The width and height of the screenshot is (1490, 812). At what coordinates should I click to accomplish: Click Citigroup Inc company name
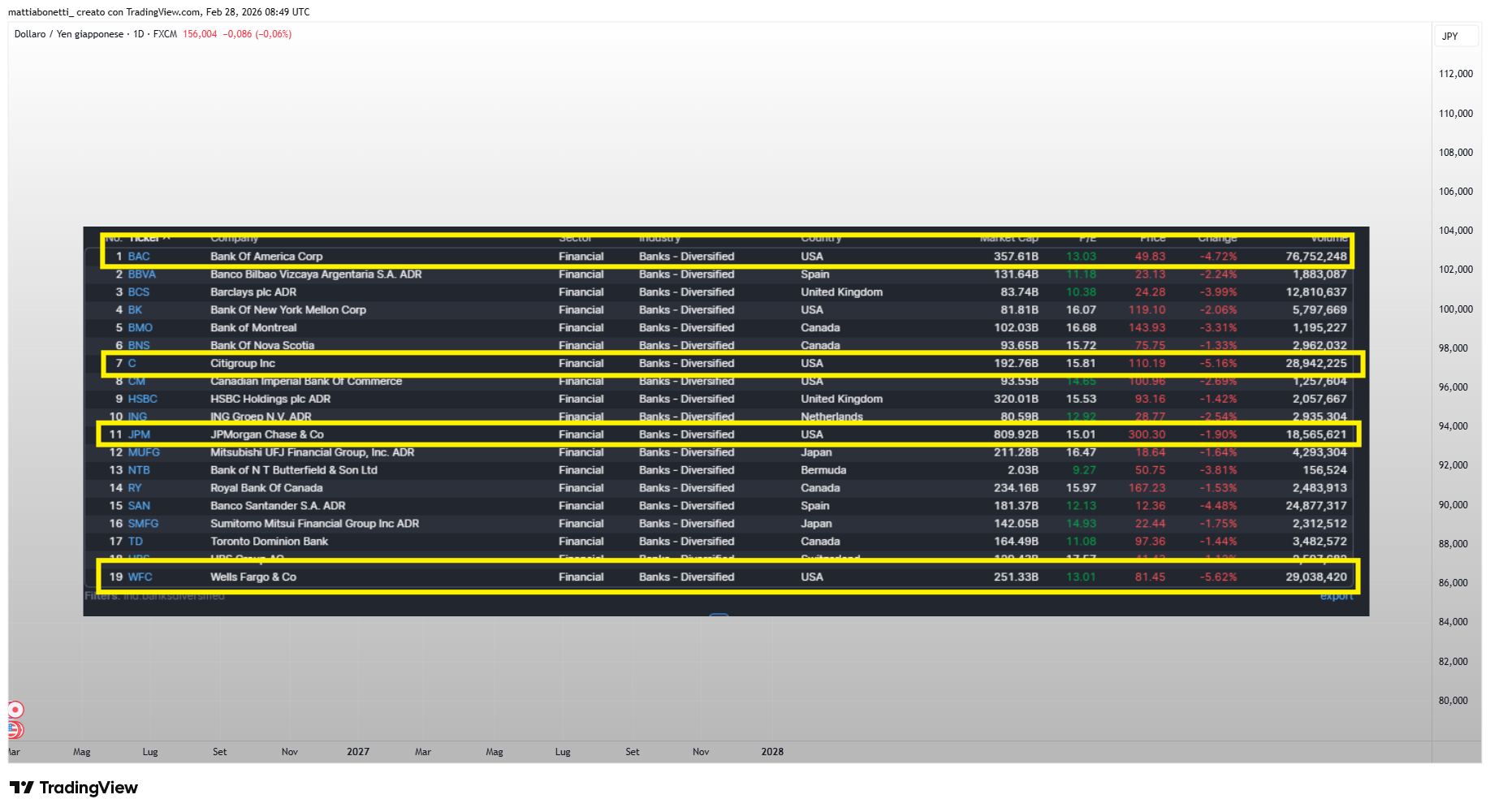pyautogui.click(x=243, y=364)
